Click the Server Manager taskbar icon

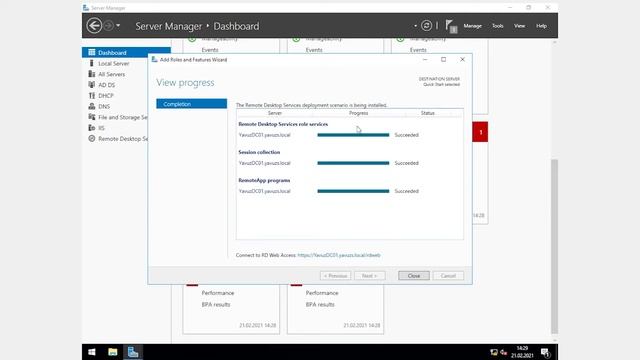coord(133,352)
